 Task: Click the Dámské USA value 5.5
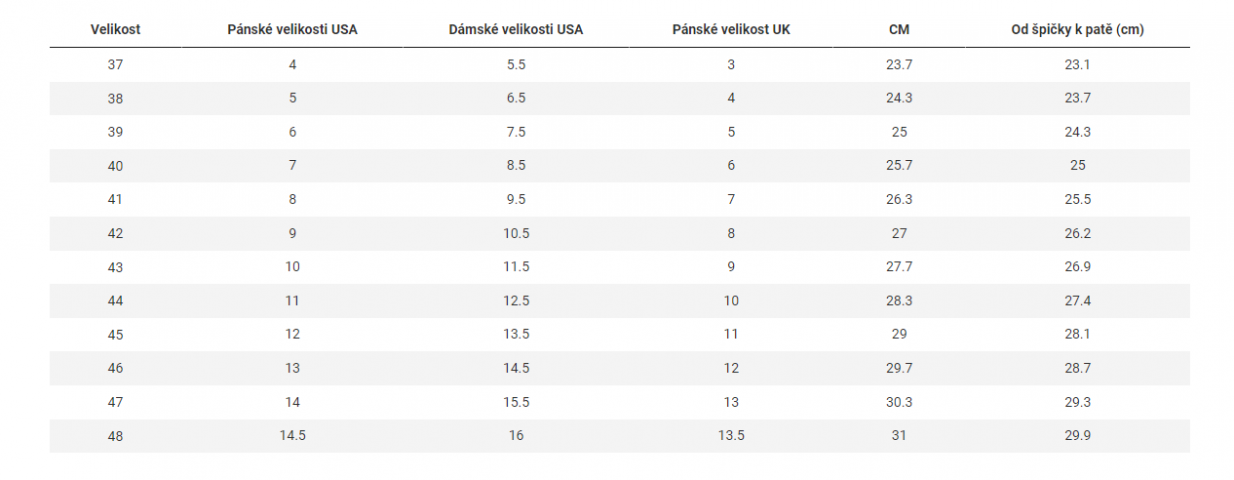point(516,64)
